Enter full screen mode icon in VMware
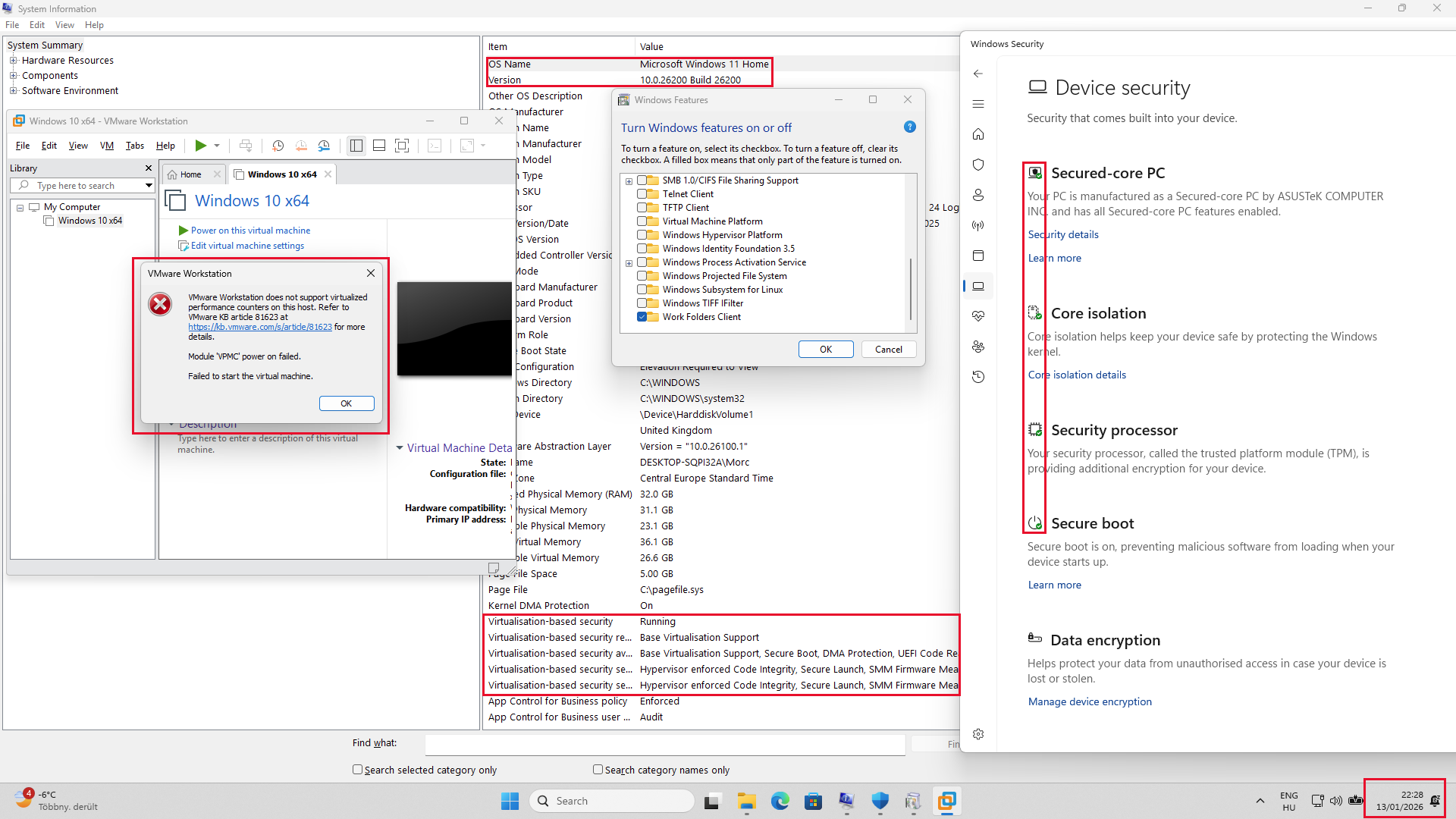This screenshot has height=819, width=1456. coord(402,146)
